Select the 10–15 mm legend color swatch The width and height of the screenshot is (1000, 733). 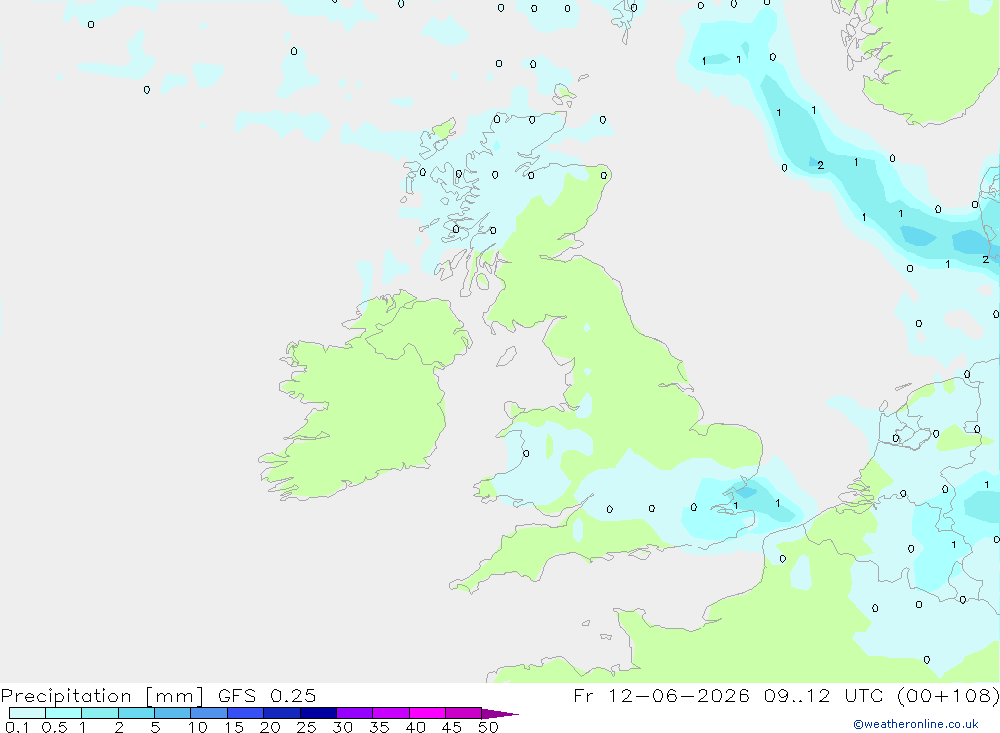pos(209,713)
